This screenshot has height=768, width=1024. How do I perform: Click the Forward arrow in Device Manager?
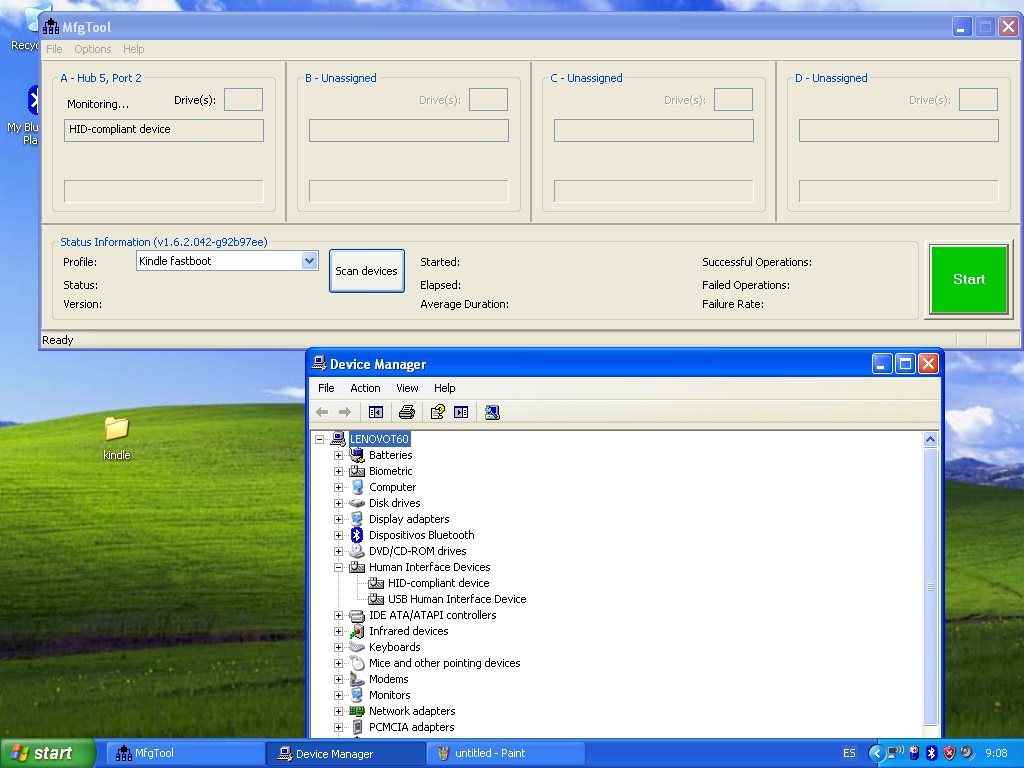(x=345, y=412)
